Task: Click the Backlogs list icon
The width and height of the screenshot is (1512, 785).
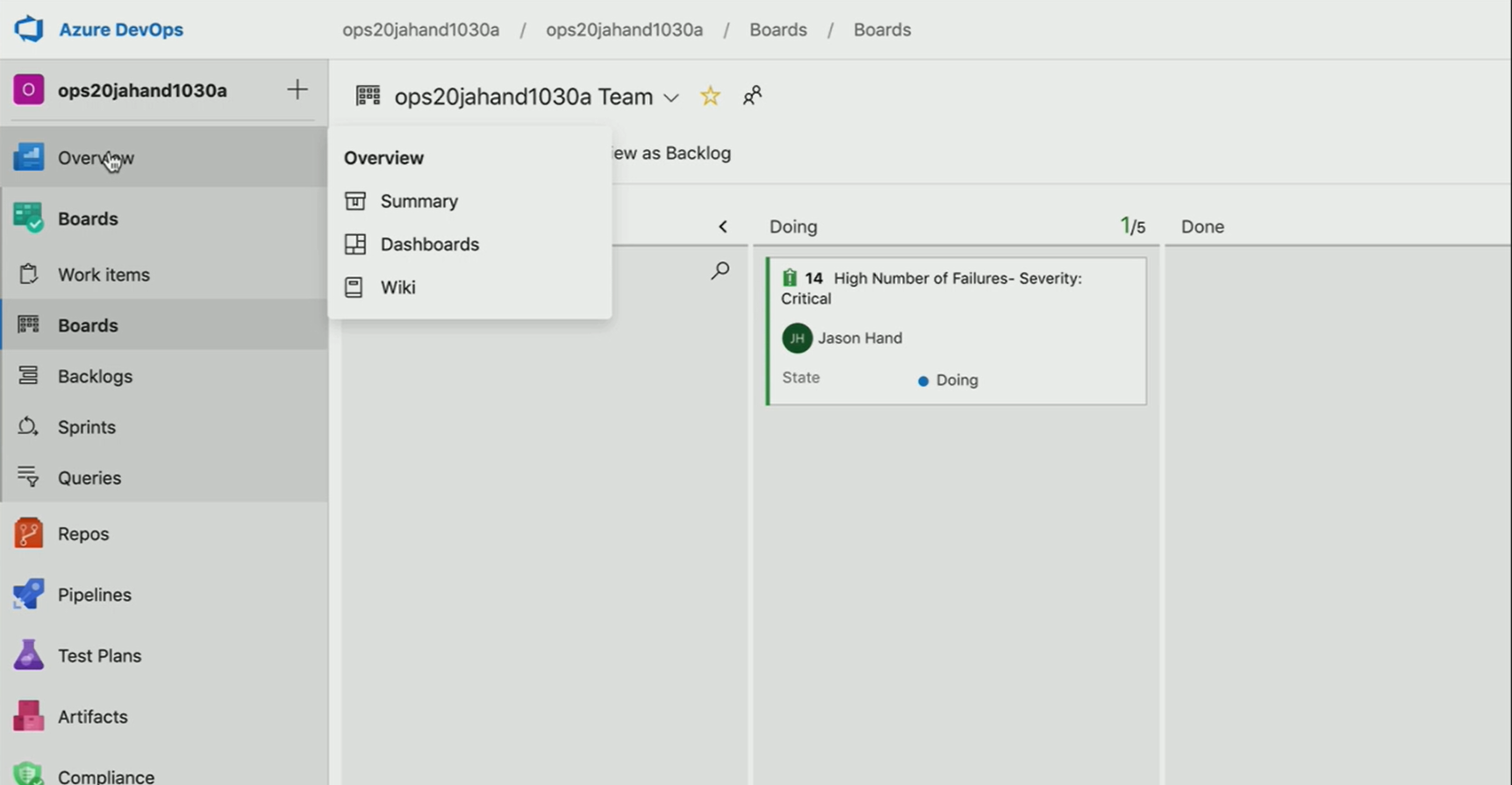Action: click(x=28, y=375)
